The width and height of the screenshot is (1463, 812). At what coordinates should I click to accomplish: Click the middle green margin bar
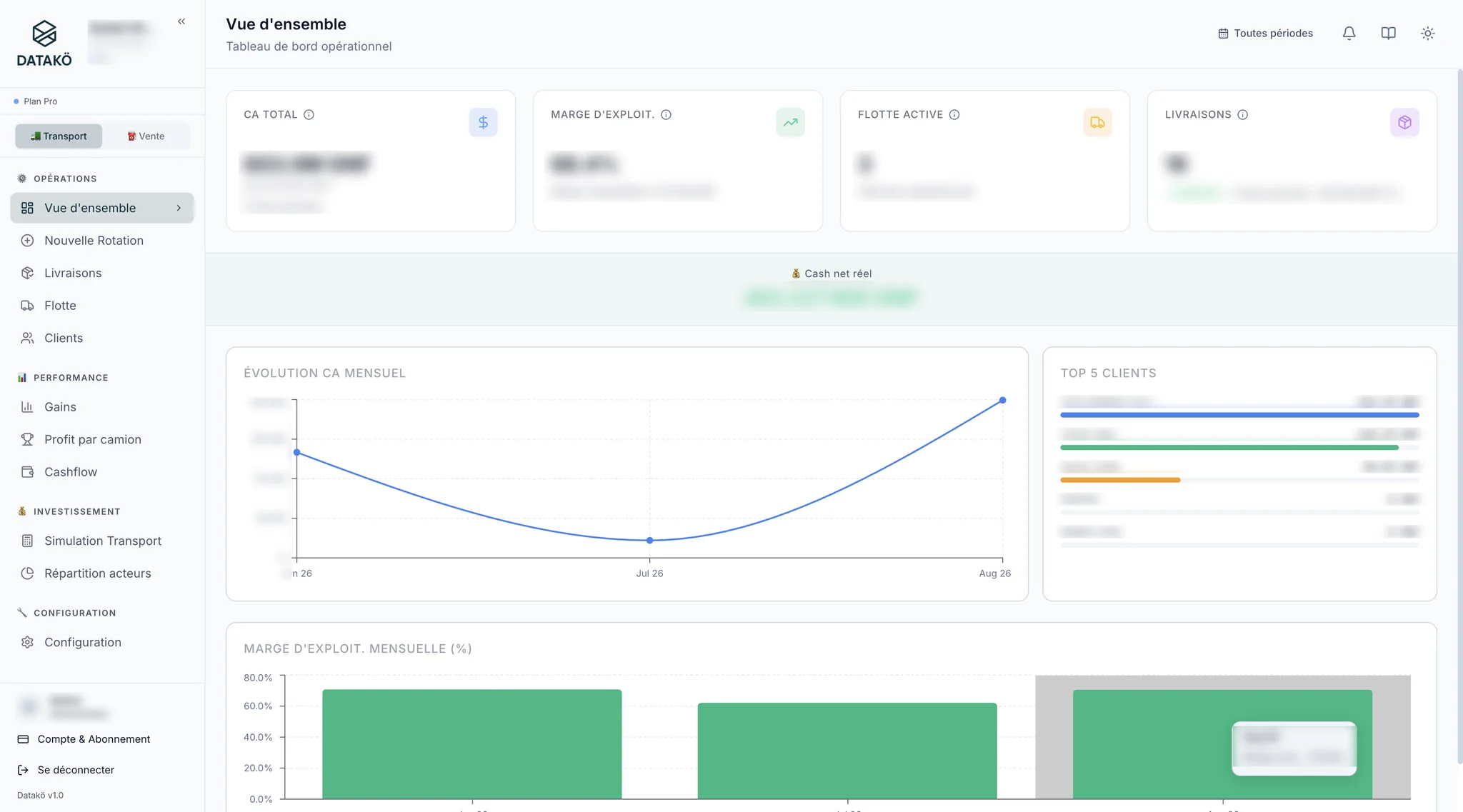pos(847,751)
